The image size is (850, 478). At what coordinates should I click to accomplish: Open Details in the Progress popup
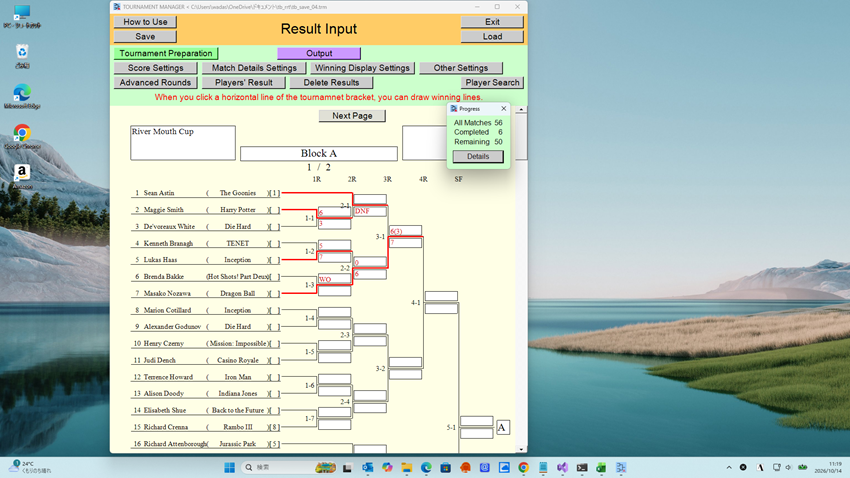pos(478,156)
